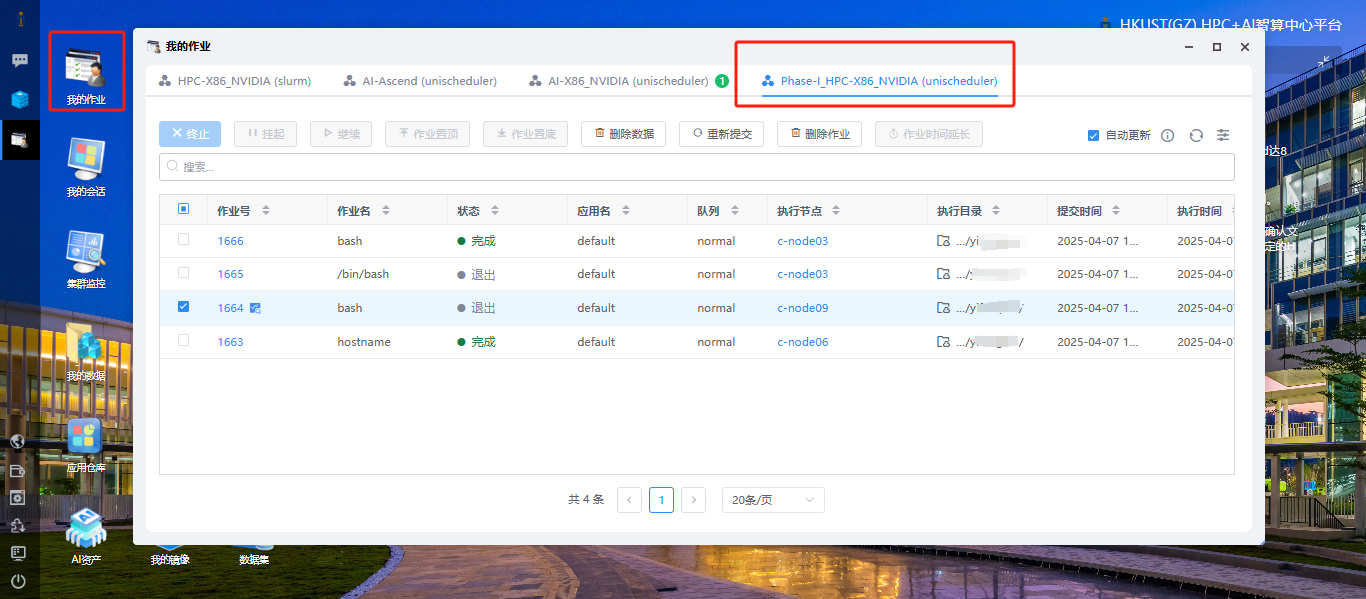The image size is (1366, 599).
Task: Open the folder icon in row 1663
Action: coord(943,342)
